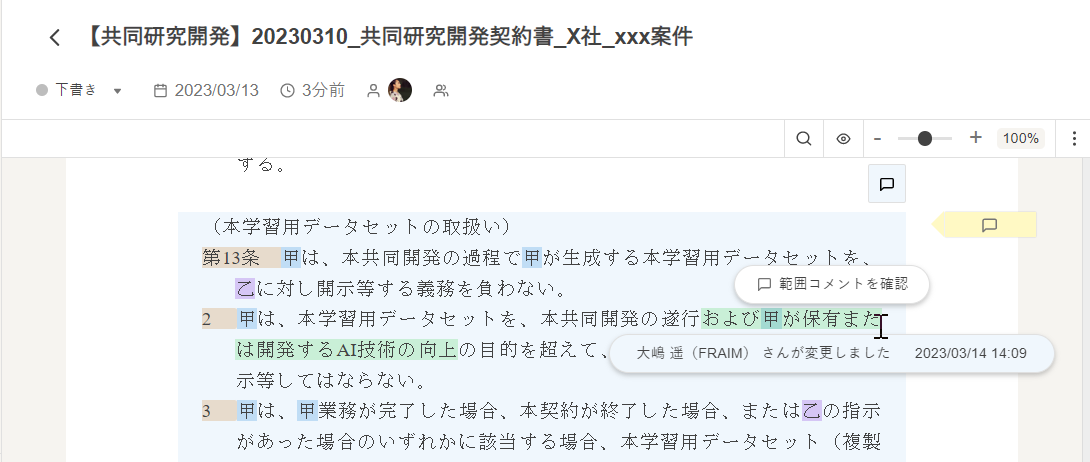Viewport: 1090px width, 462px height.
Task: Toggle the eye visibility icon
Action: (x=843, y=138)
